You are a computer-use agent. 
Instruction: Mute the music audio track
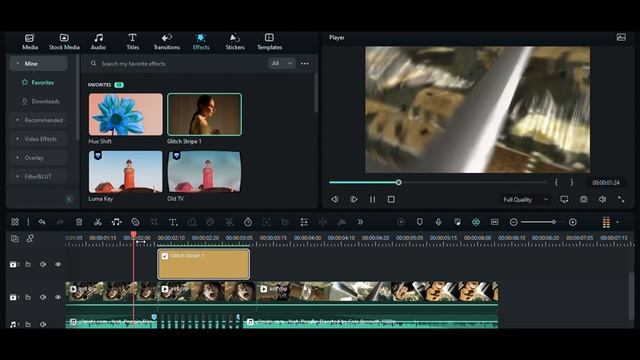pyautogui.click(x=43, y=324)
